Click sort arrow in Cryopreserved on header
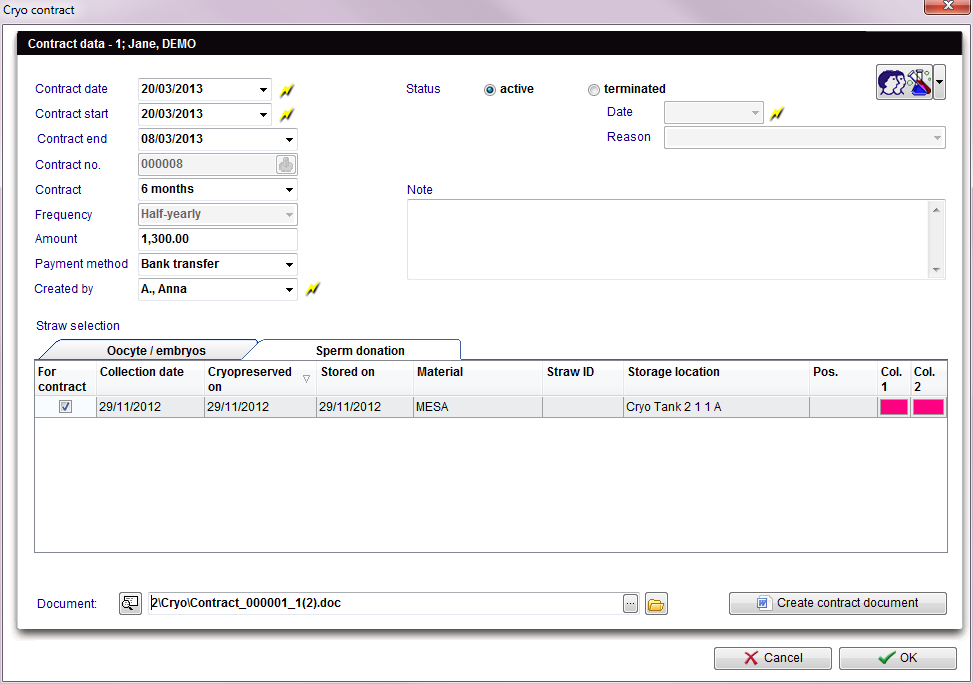 [x=307, y=379]
